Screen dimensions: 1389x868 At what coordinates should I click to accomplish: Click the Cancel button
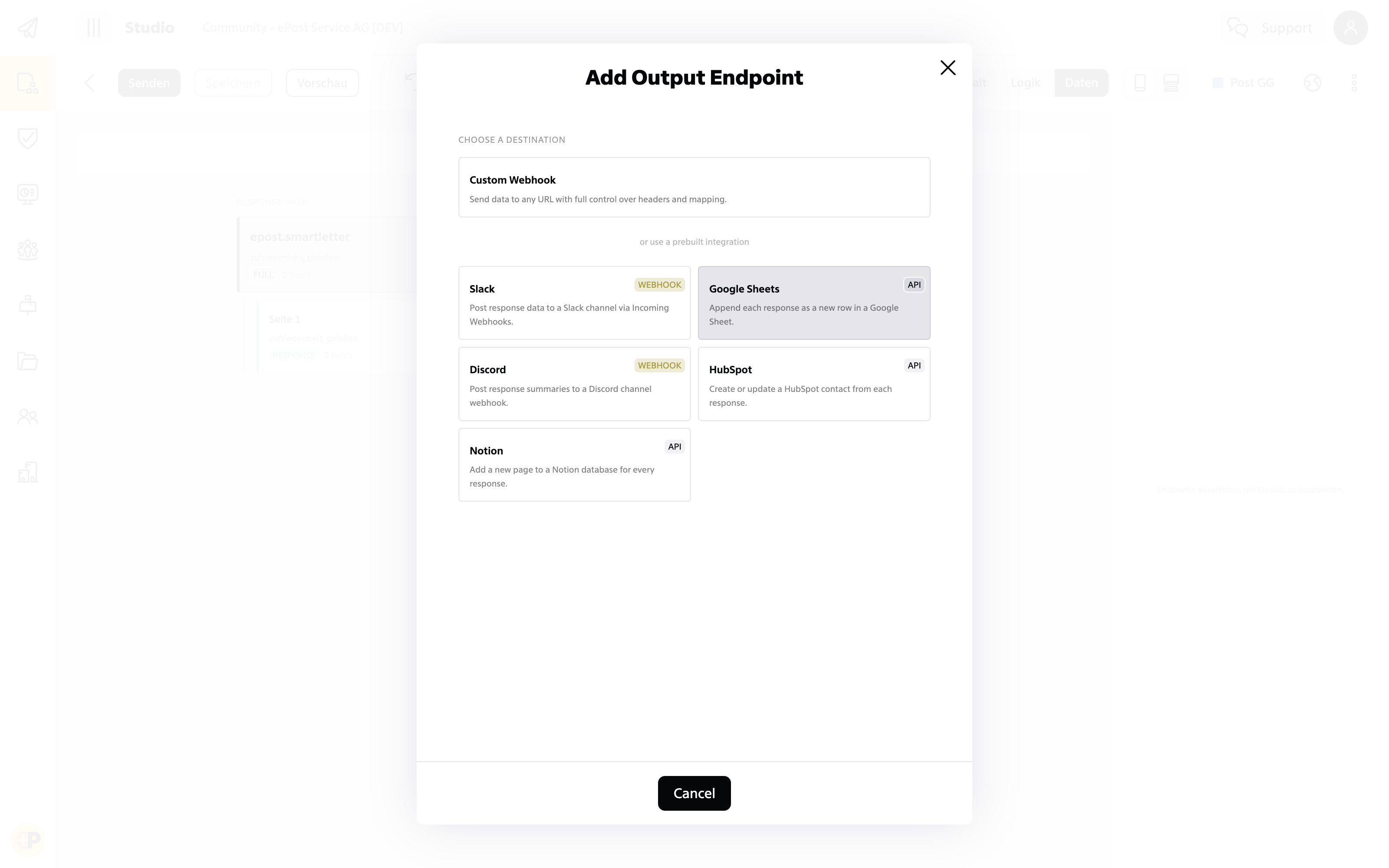coord(694,793)
